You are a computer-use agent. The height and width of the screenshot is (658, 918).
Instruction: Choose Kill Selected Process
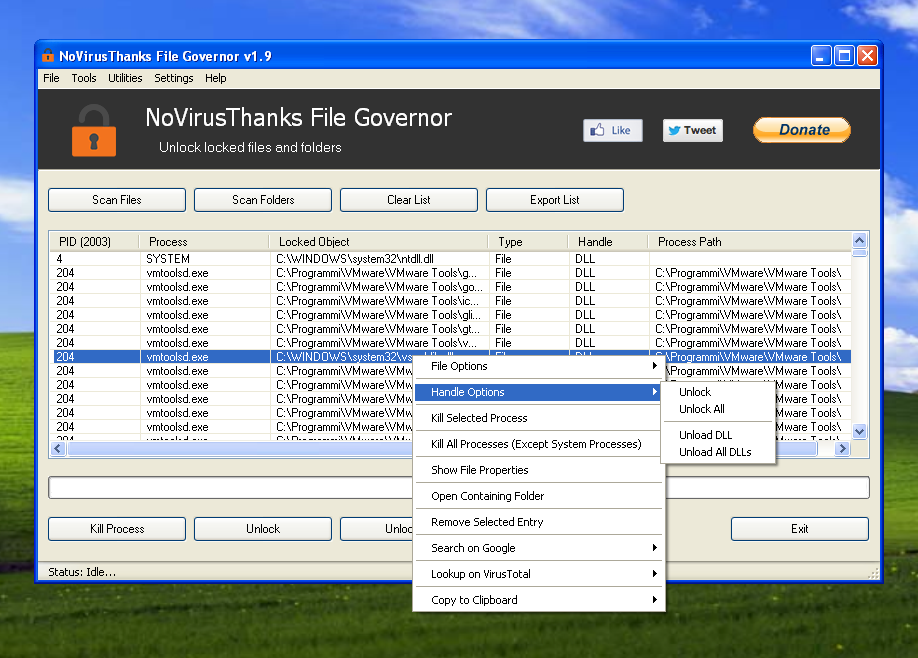click(x=539, y=418)
